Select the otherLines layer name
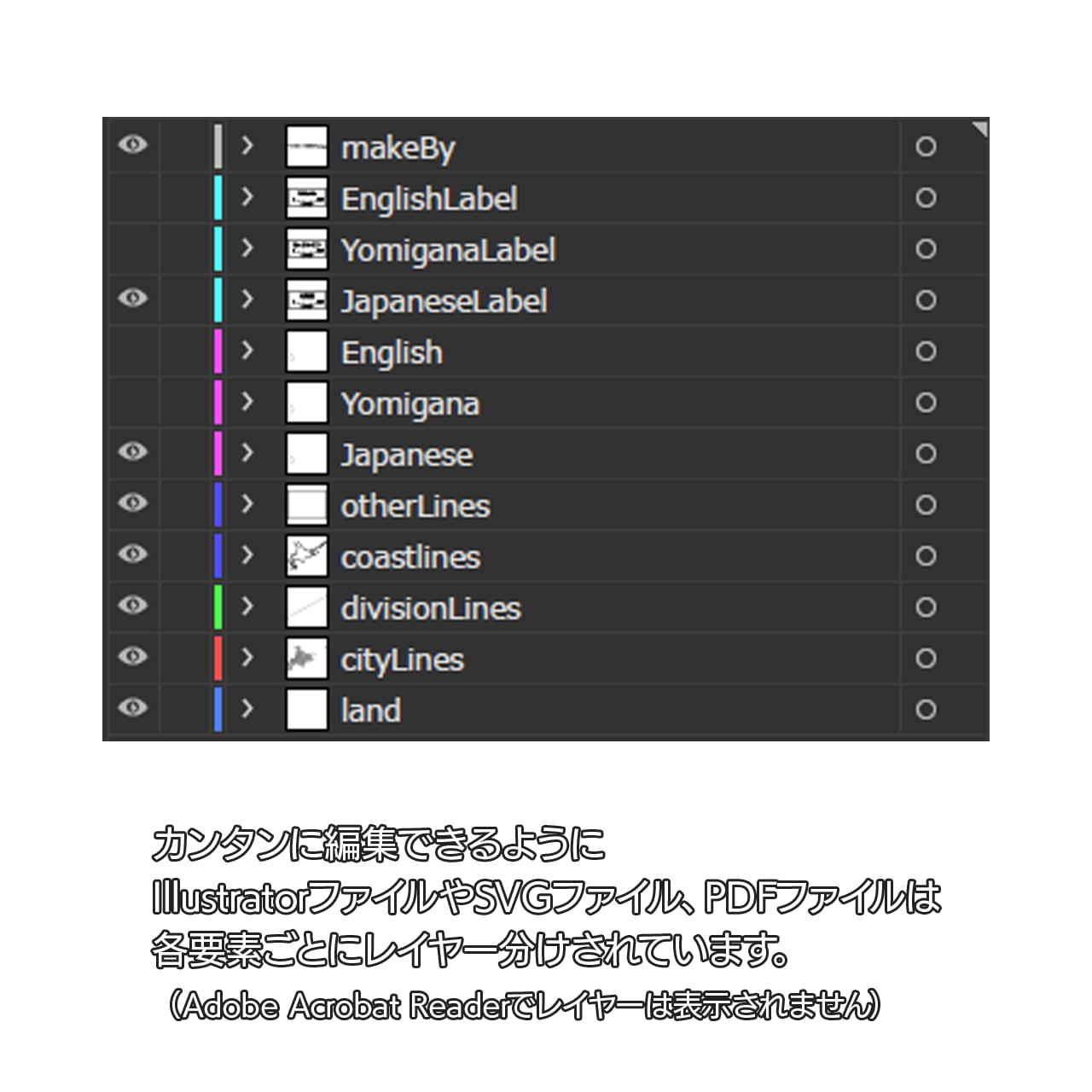Screen dimensions: 1092x1092 (415, 506)
